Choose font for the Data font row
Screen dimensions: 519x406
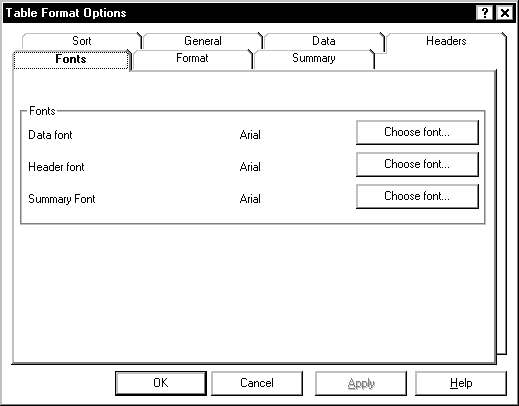click(417, 132)
